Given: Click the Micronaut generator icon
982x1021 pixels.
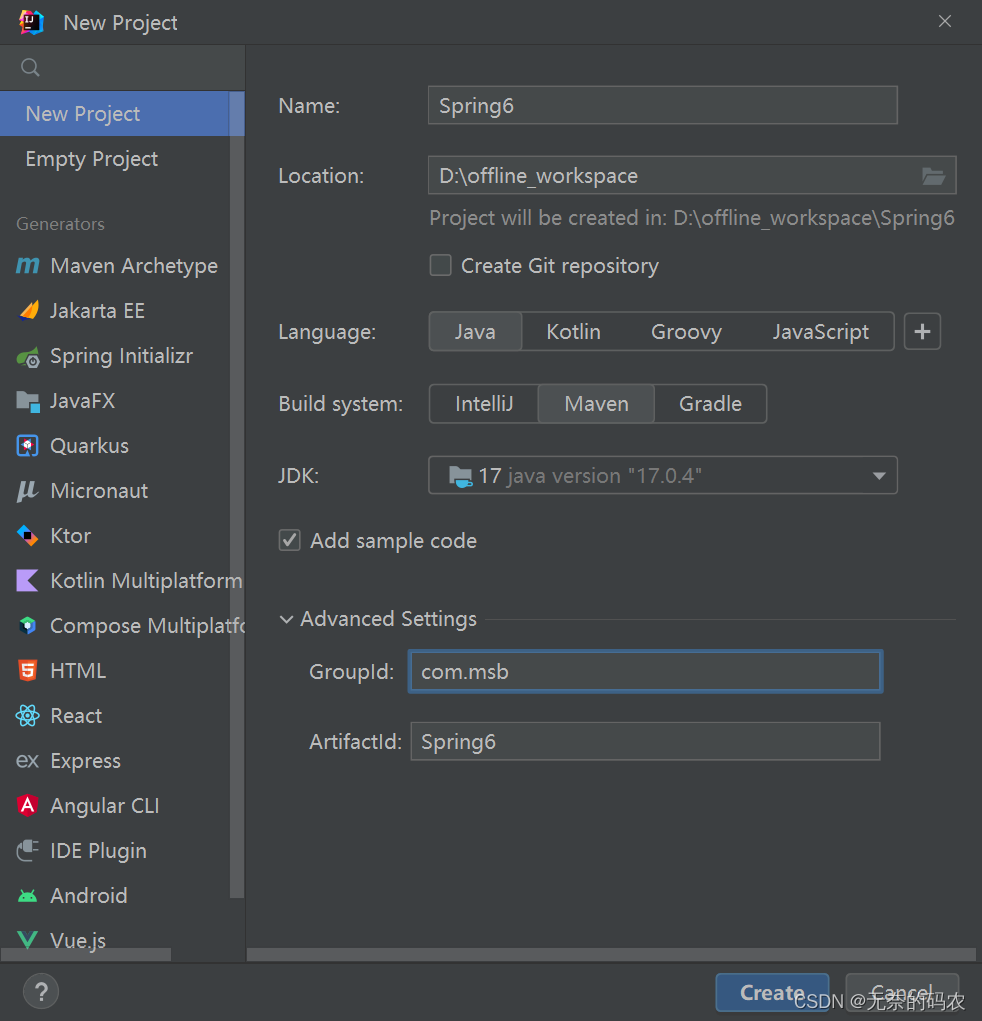Looking at the screenshot, I should click(x=27, y=491).
